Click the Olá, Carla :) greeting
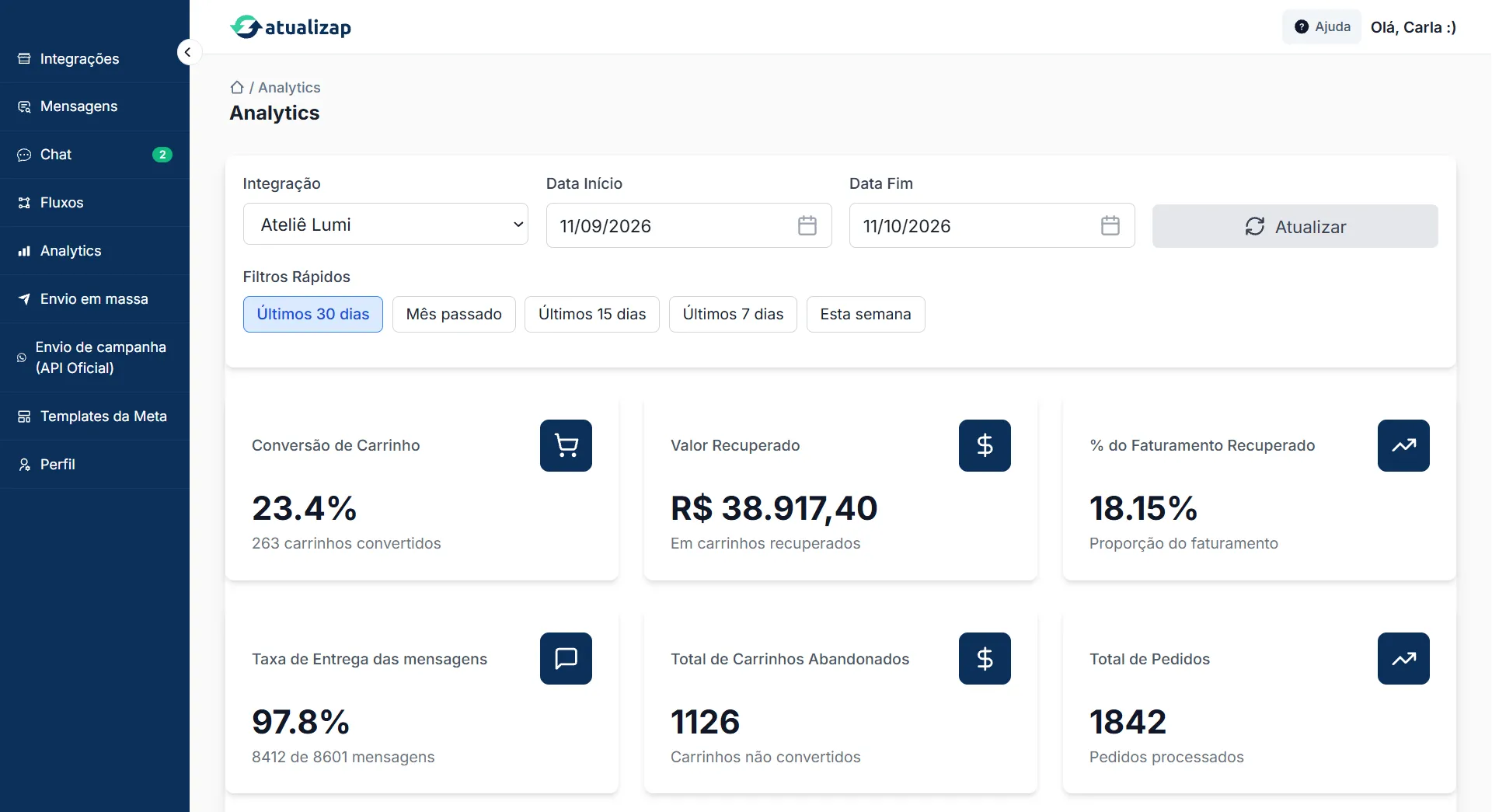This screenshot has width=1492, height=812. click(1413, 27)
